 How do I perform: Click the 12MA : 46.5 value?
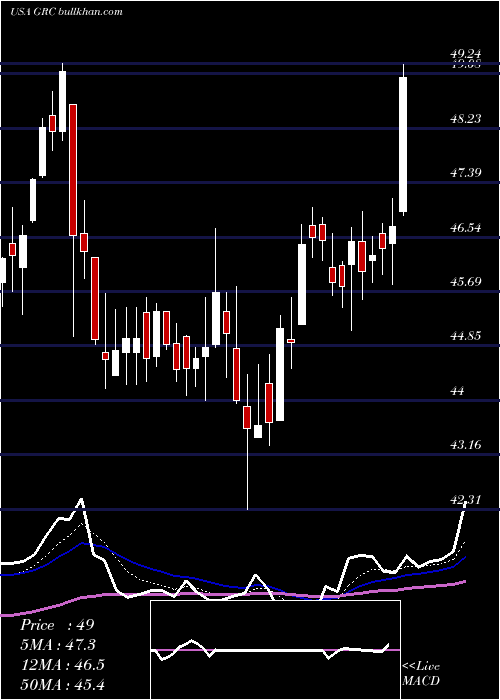point(62,665)
